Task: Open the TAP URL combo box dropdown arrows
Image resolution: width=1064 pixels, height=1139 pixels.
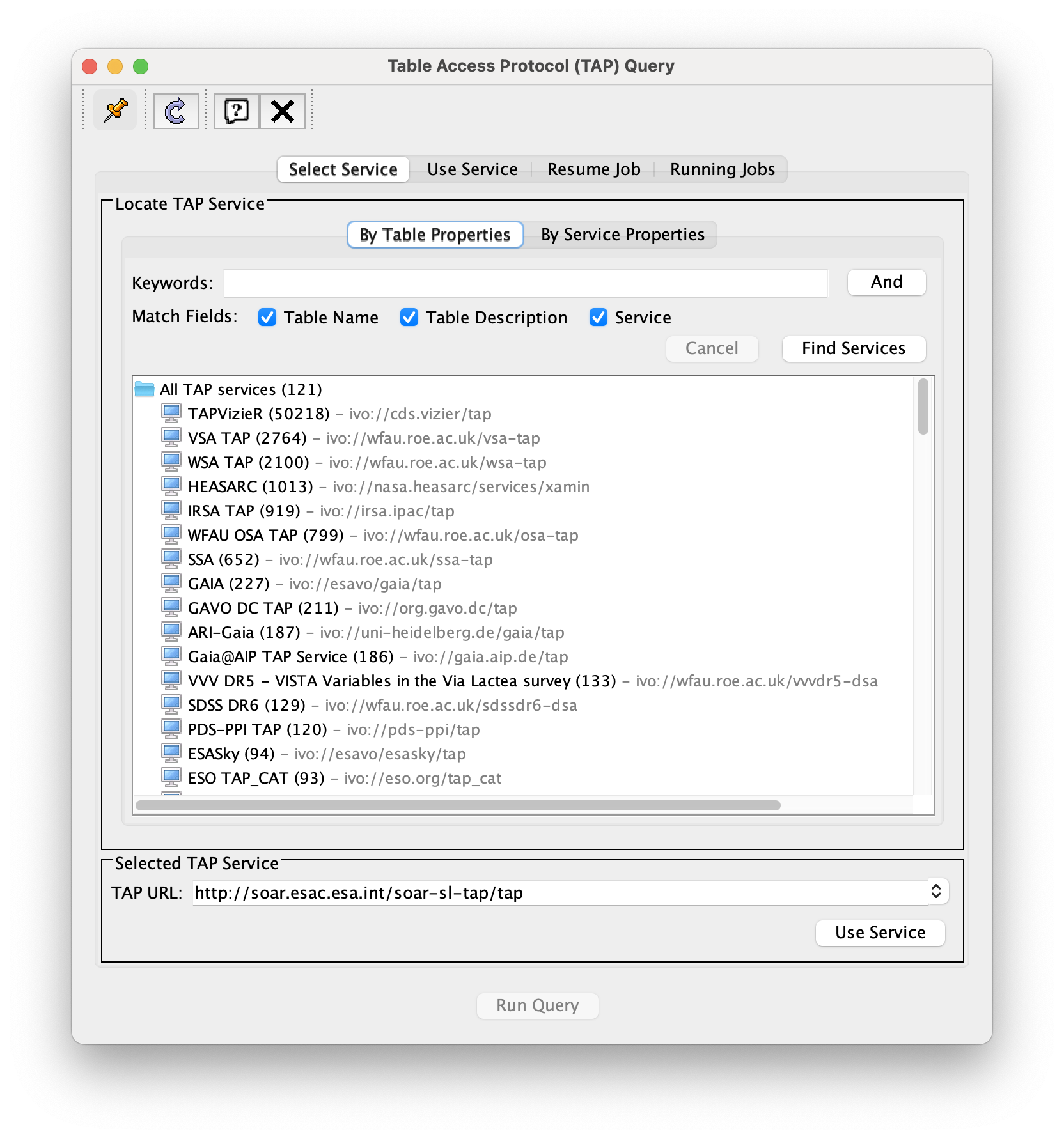Action: pos(936,891)
